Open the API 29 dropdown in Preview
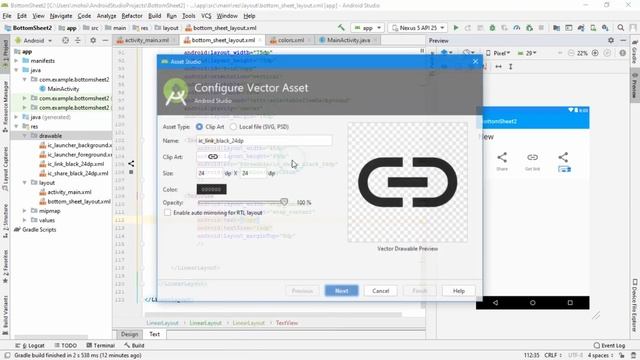Viewport: 640px width, 360px height. pos(527,53)
